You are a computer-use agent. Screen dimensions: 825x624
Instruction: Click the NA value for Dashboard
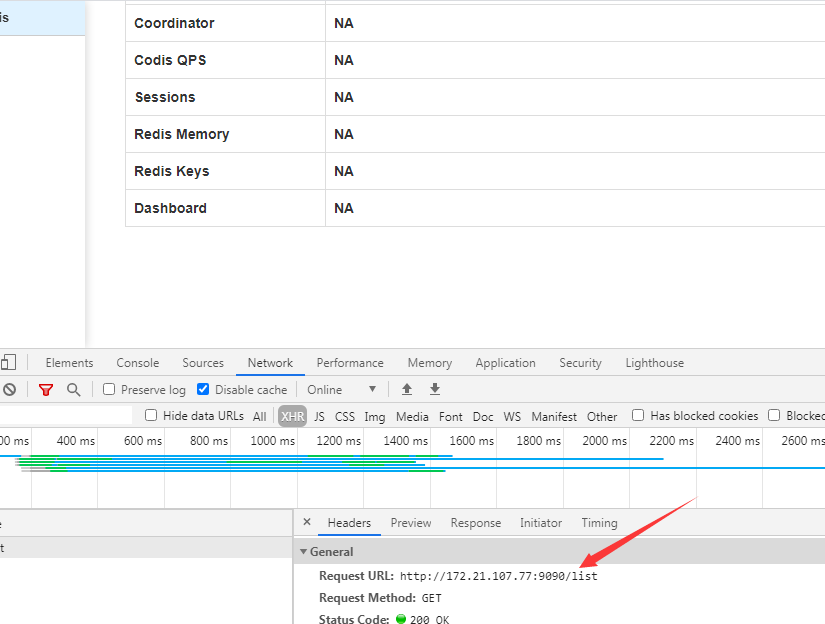pyautogui.click(x=344, y=208)
